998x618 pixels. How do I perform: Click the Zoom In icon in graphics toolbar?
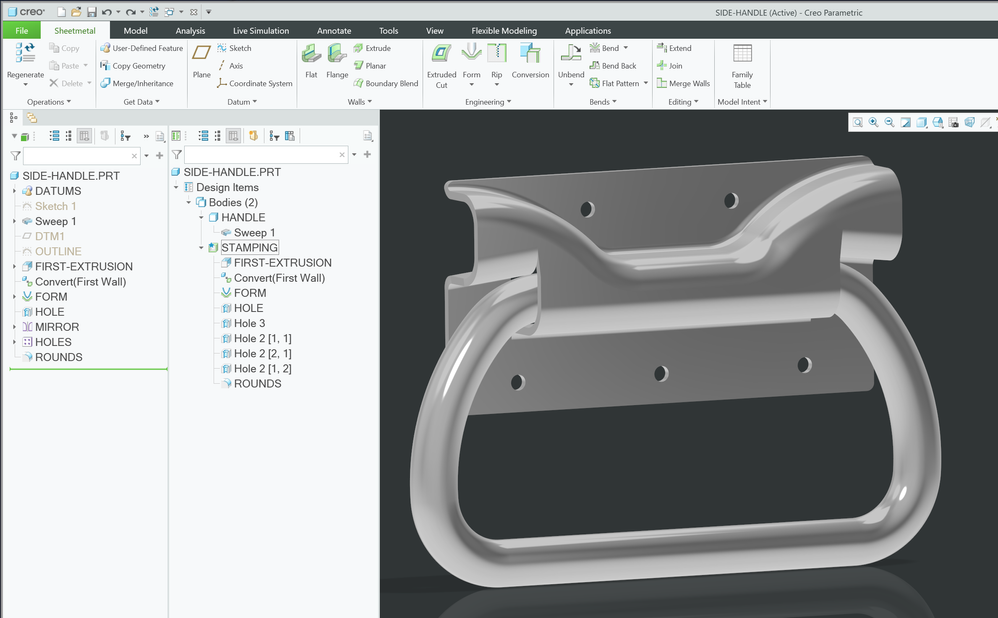tap(873, 122)
